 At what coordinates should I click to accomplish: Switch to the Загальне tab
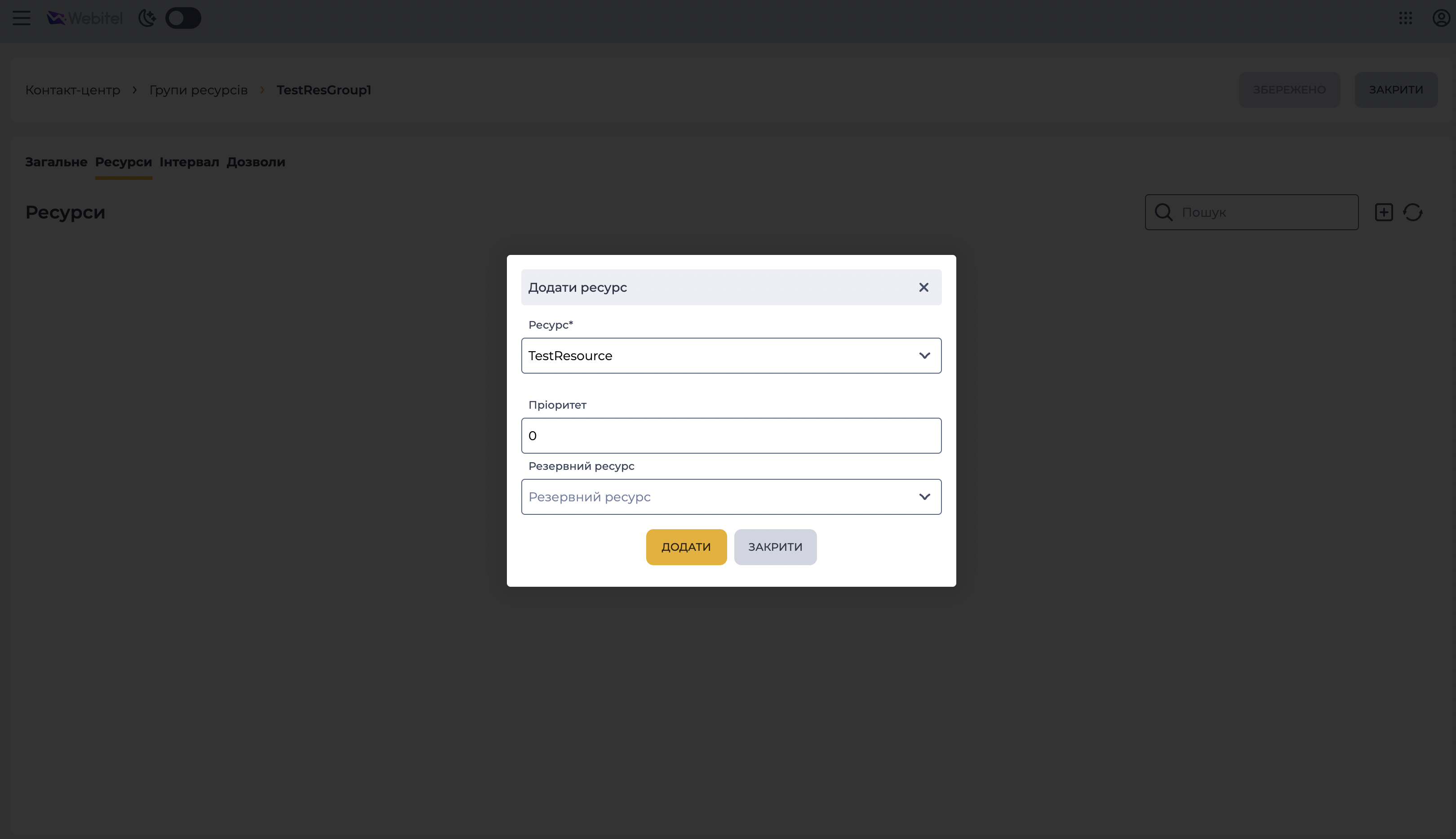57,162
